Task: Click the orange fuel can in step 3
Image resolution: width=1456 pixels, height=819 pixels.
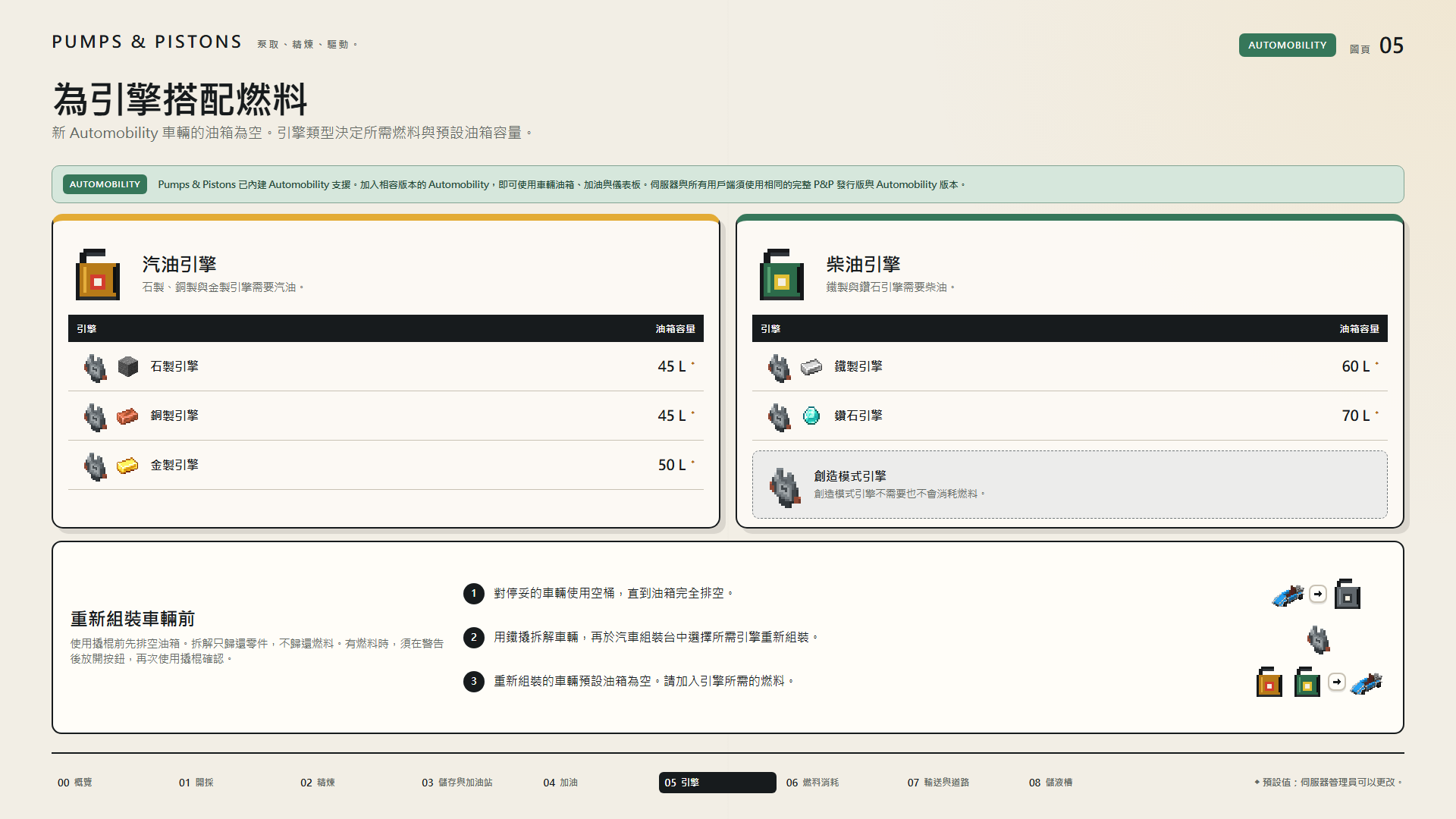Action: tap(1269, 682)
